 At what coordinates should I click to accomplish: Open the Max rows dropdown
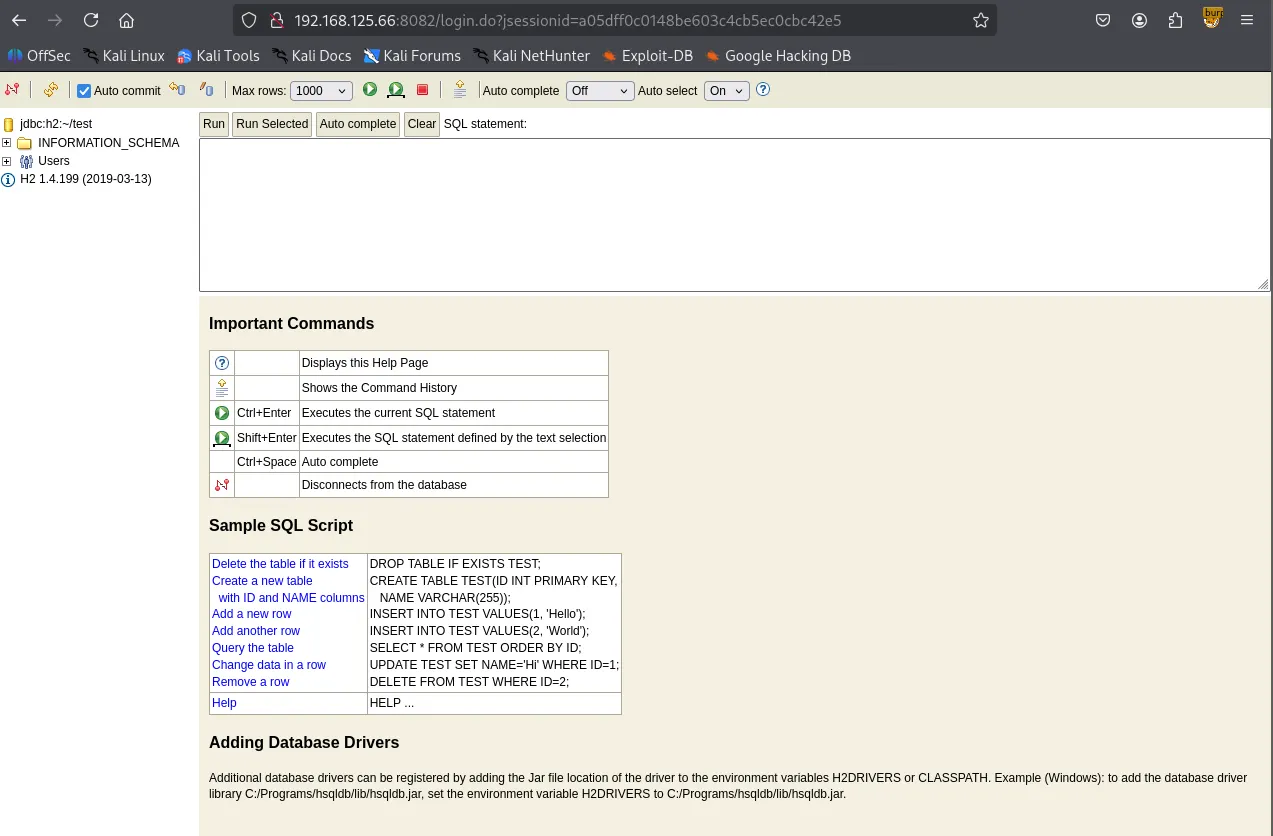coord(321,91)
